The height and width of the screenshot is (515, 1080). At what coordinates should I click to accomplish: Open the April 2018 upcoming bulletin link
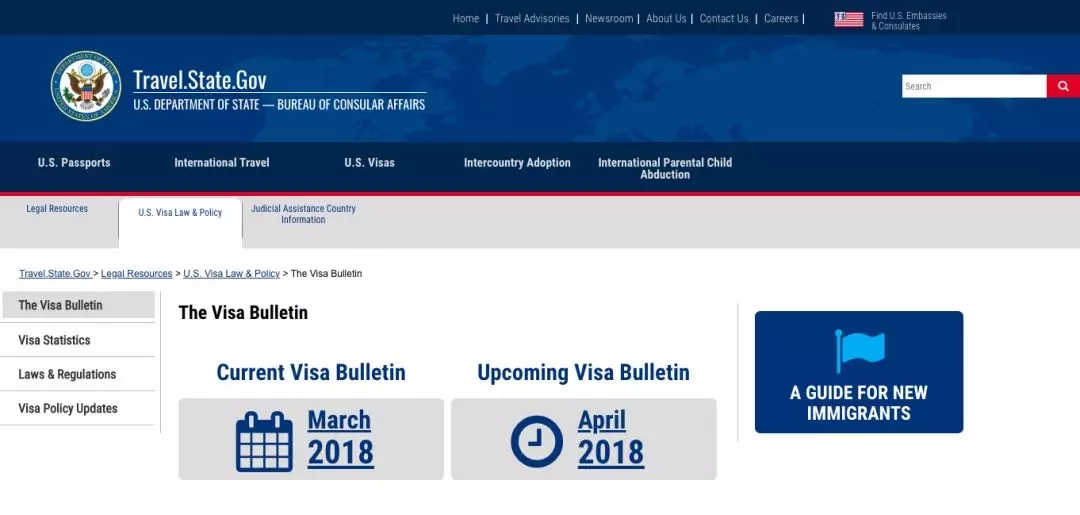tap(611, 437)
